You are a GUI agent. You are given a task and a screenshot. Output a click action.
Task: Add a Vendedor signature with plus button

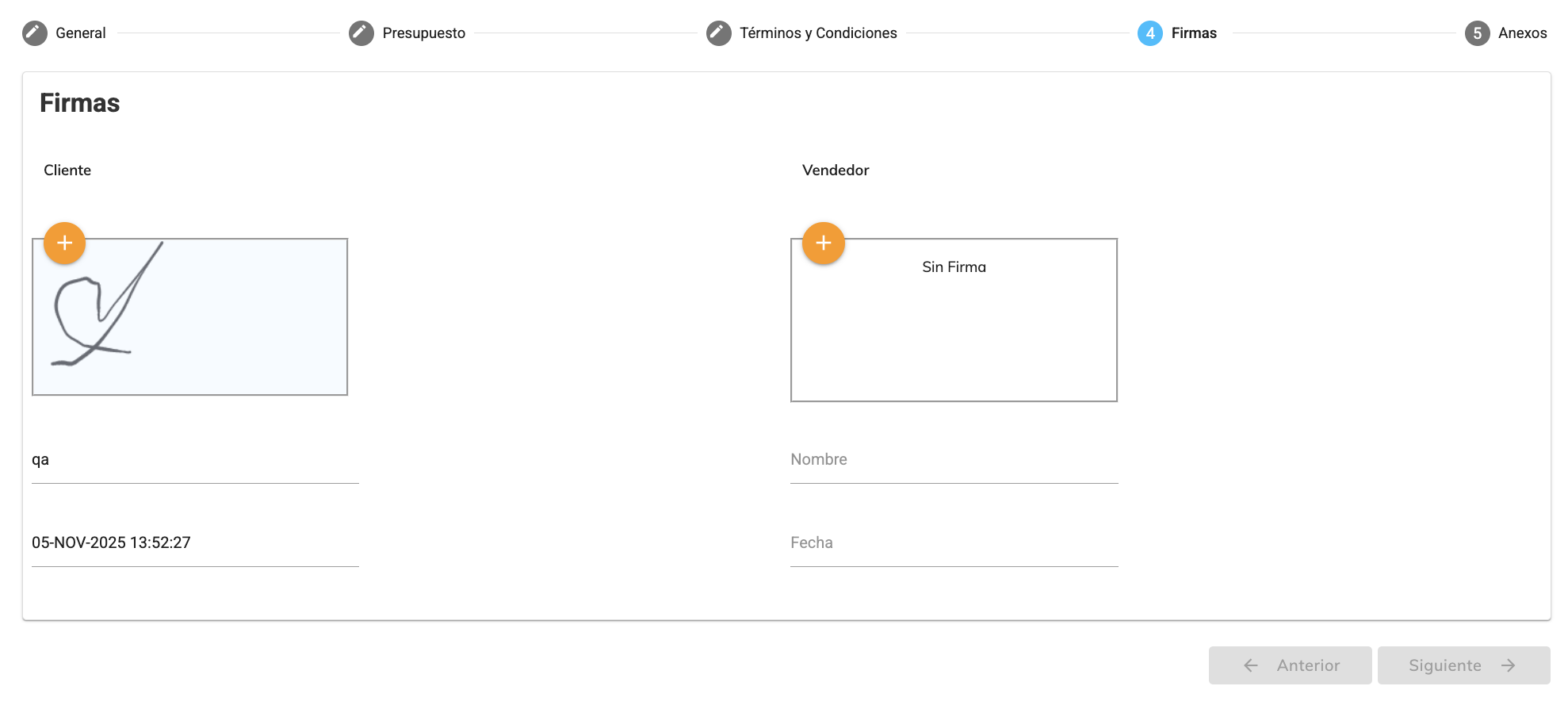[824, 243]
